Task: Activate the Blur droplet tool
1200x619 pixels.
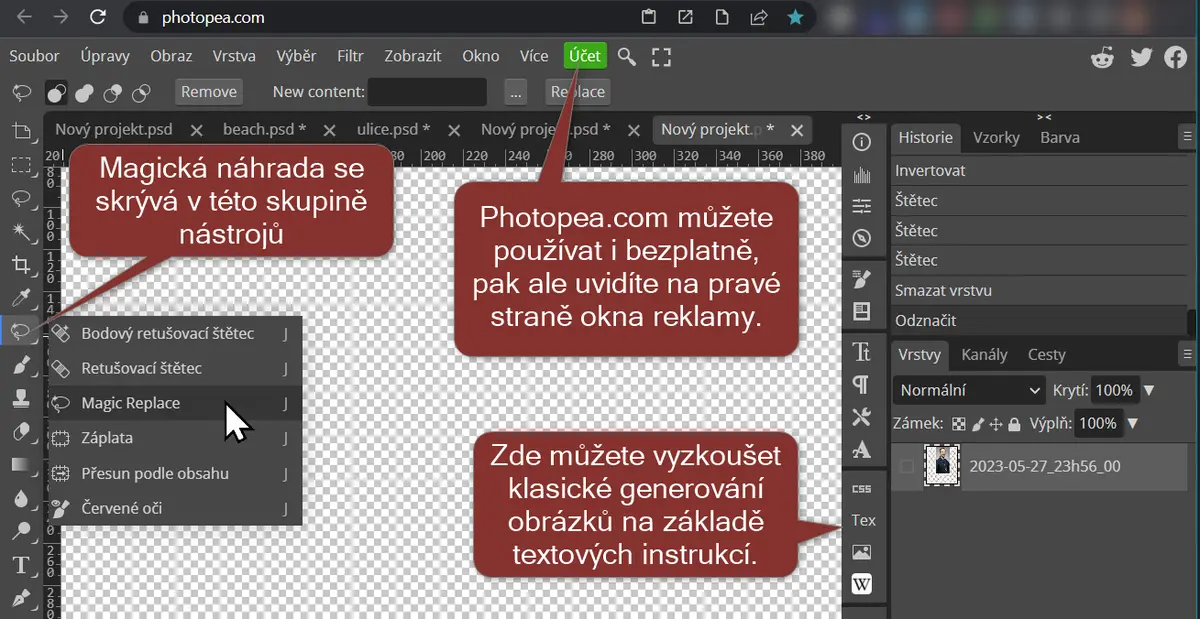Action: (x=21, y=499)
